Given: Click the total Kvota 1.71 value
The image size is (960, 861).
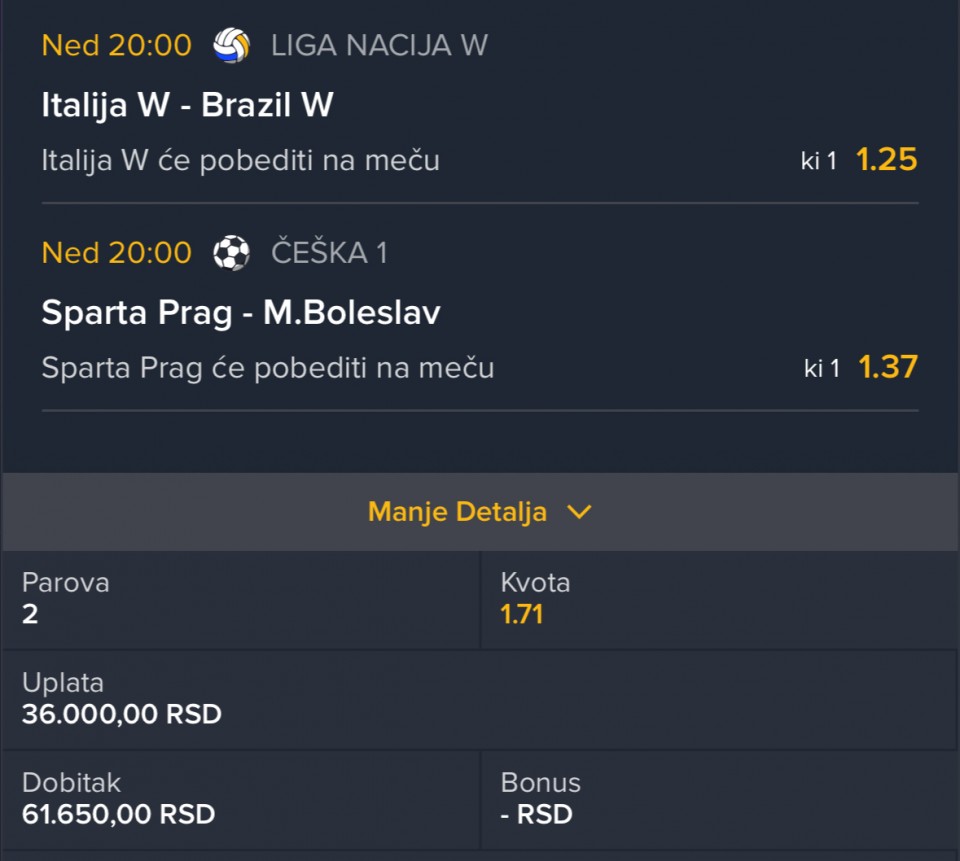Looking at the screenshot, I should 522,614.
